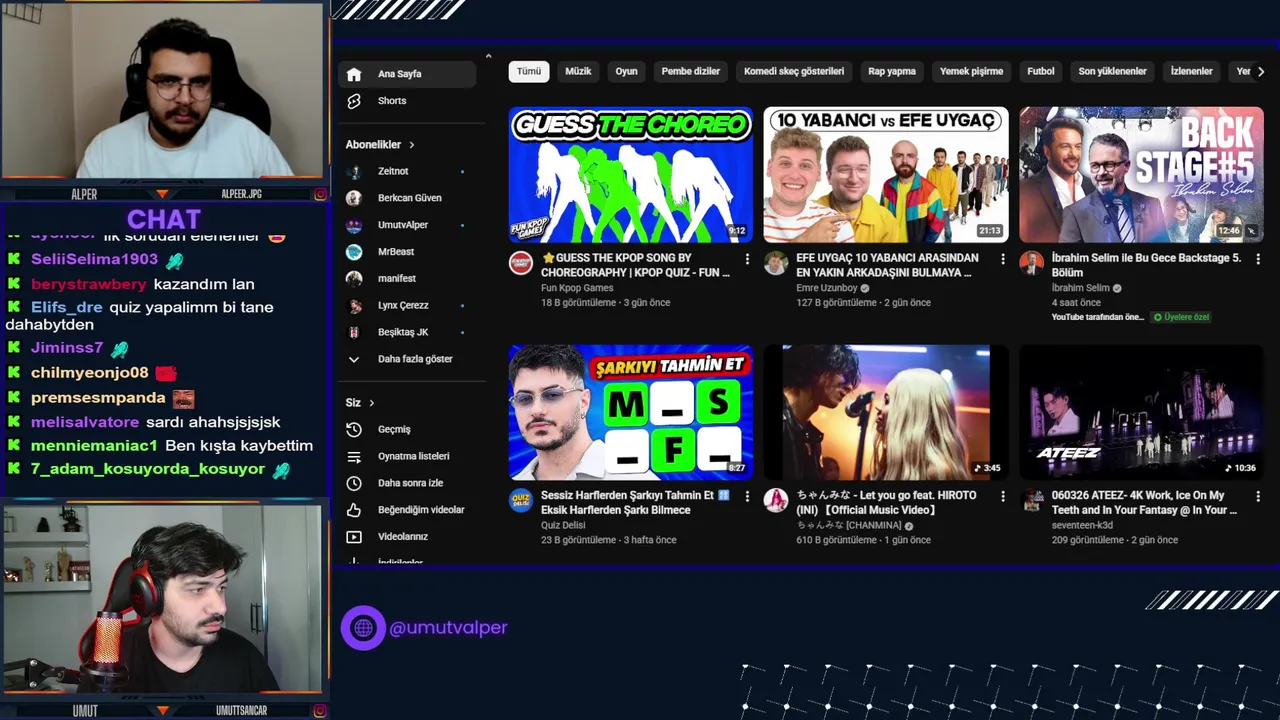
Task: Select the Tümü filter chip
Action: point(529,72)
